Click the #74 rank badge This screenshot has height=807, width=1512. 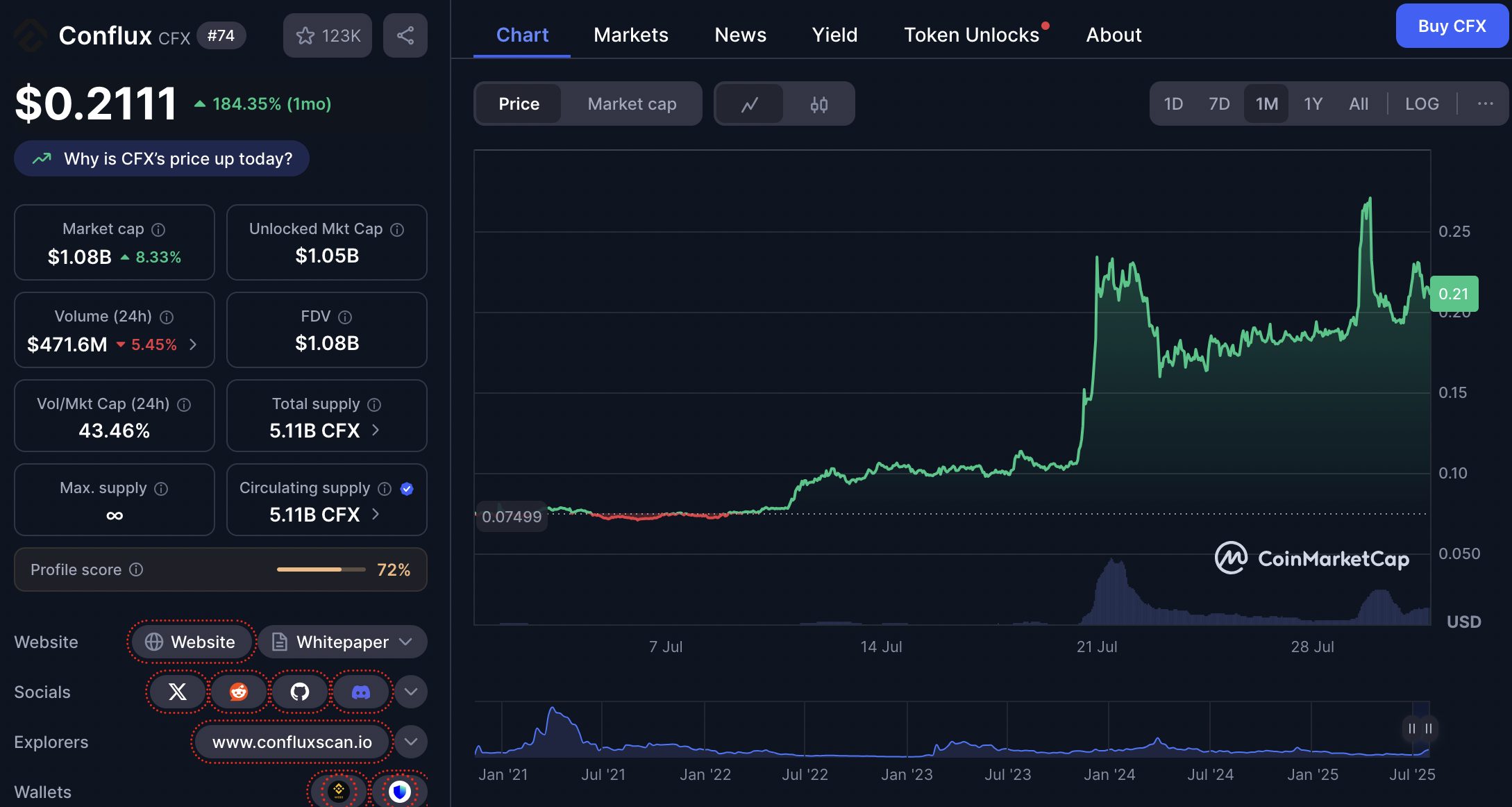(x=221, y=35)
